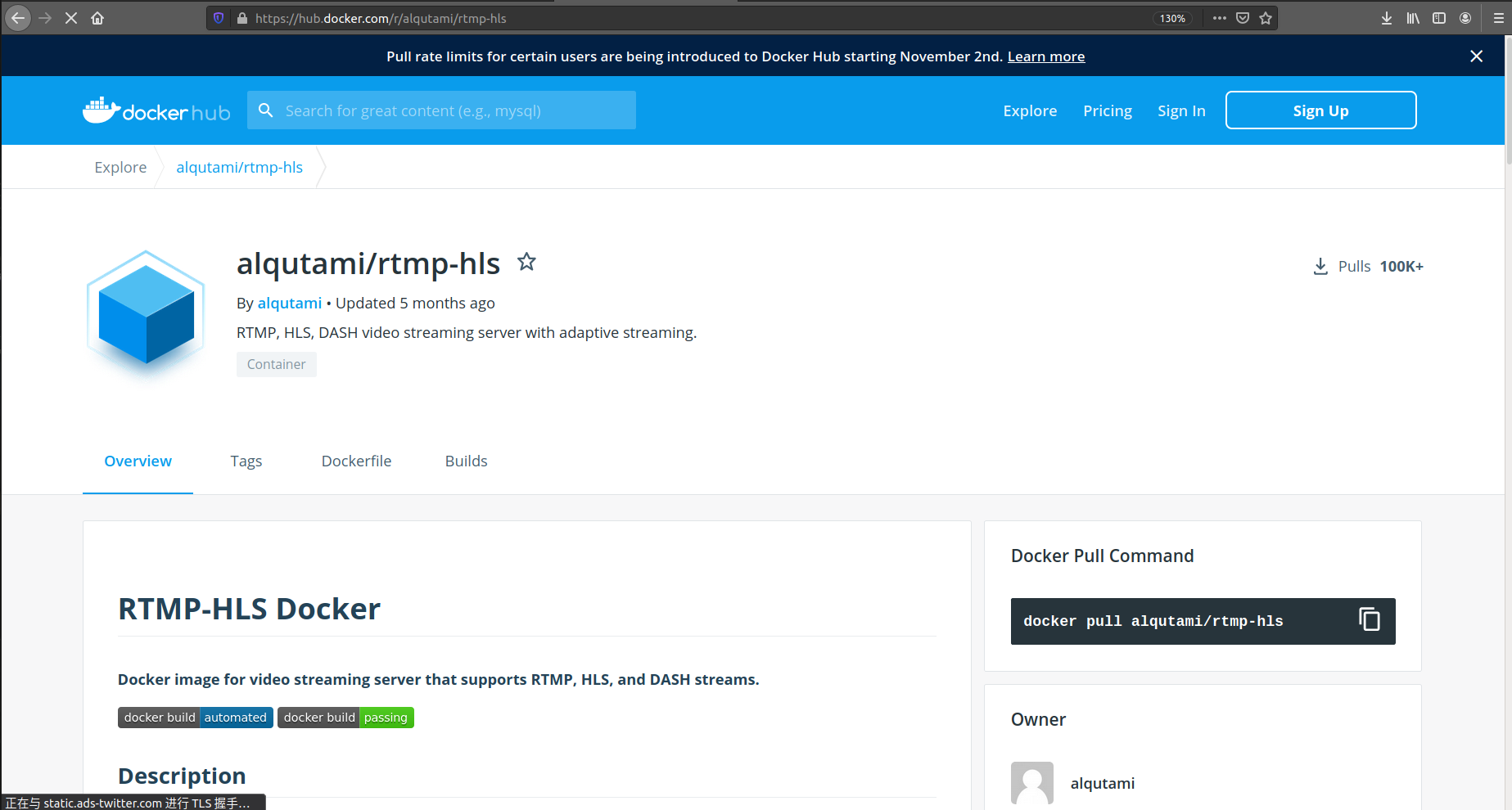Go back with browser back arrow

coord(18,18)
